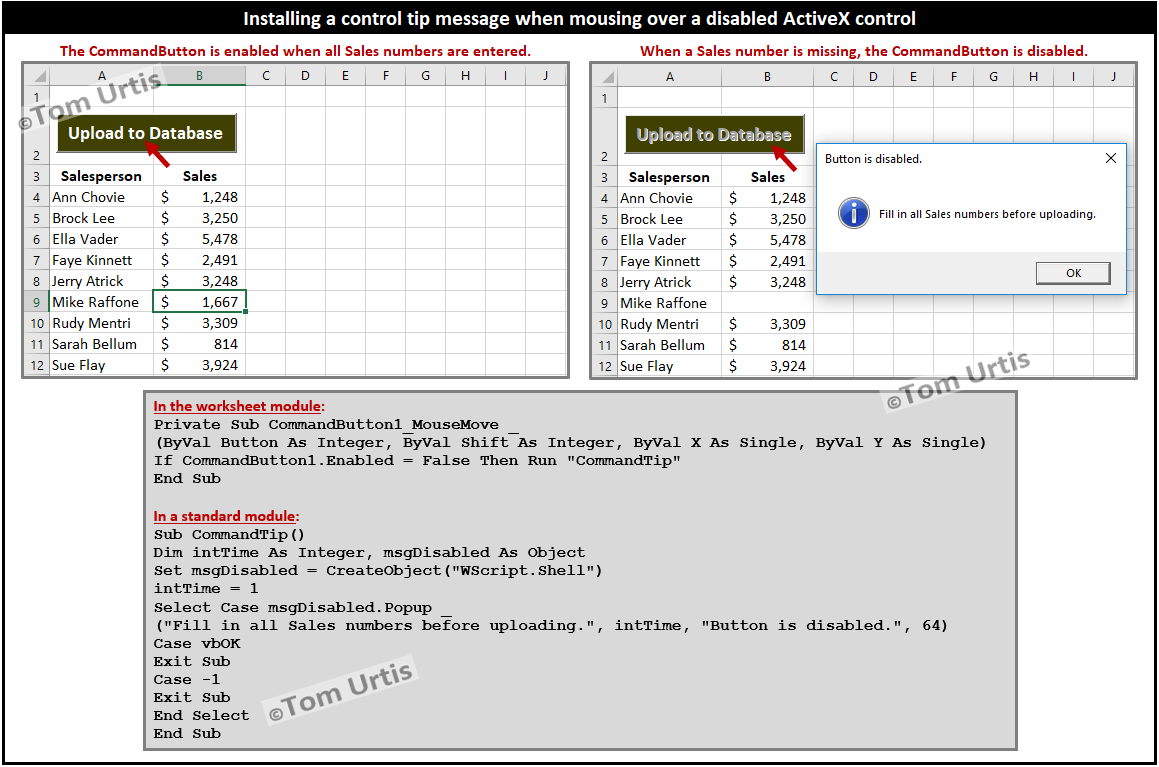Select column J header in left sheet
Image resolution: width=1159 pixels, height=767 pixels.
pyautogui.click(x=545, y=75)
